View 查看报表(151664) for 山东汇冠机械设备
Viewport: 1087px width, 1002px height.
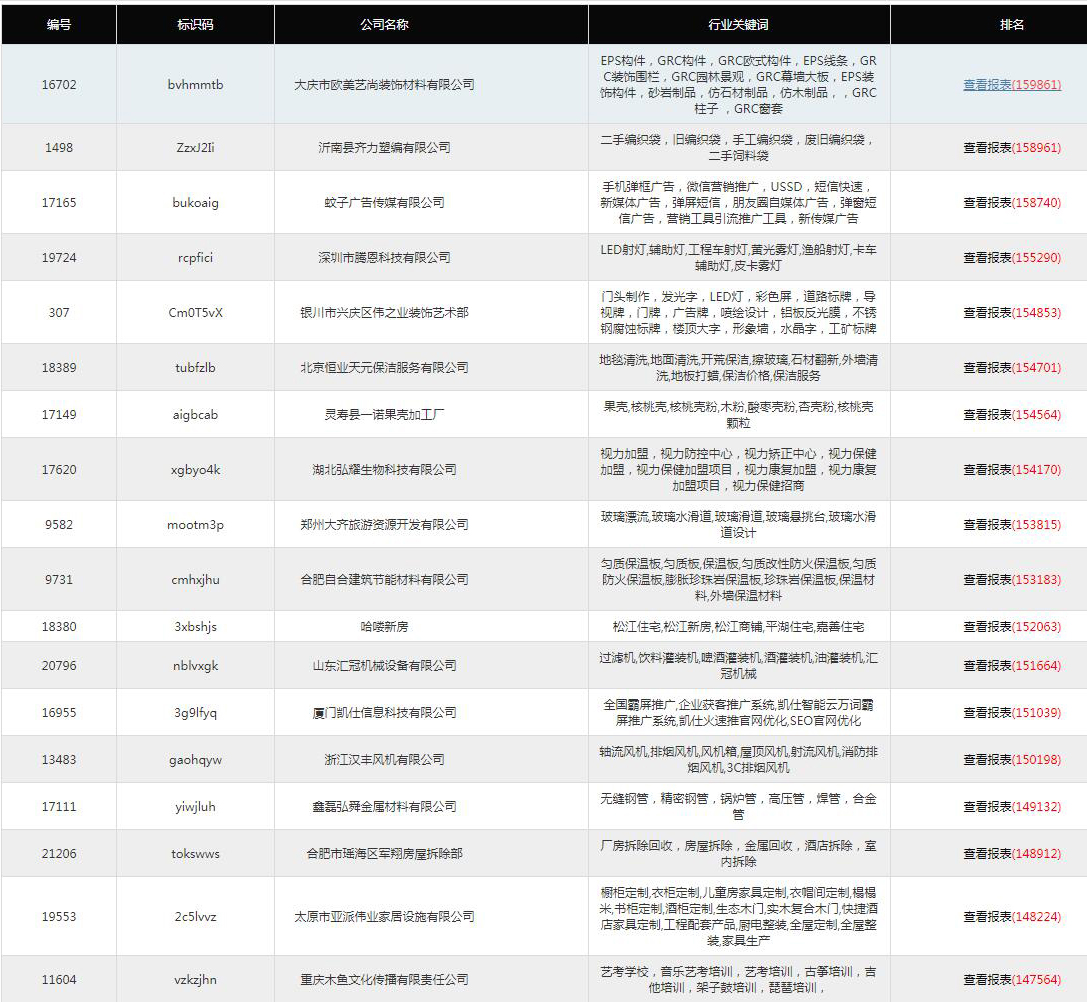(x=1011, y=665)
